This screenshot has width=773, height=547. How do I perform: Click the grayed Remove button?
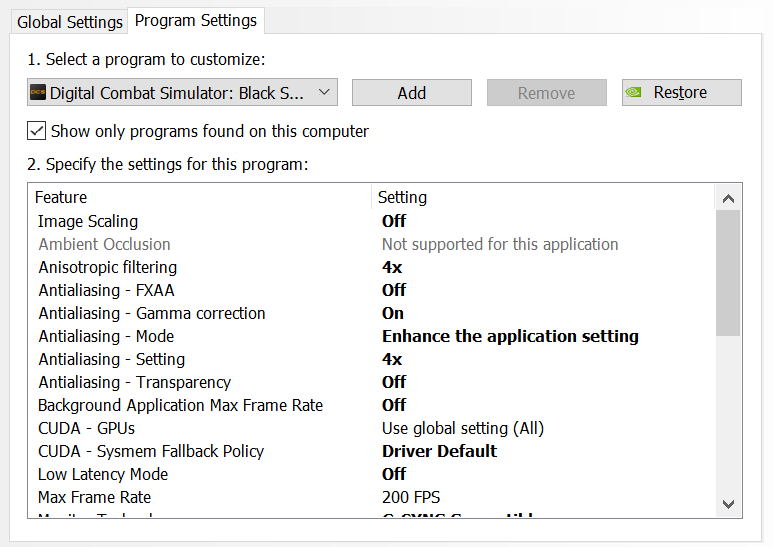pos(547,93)
